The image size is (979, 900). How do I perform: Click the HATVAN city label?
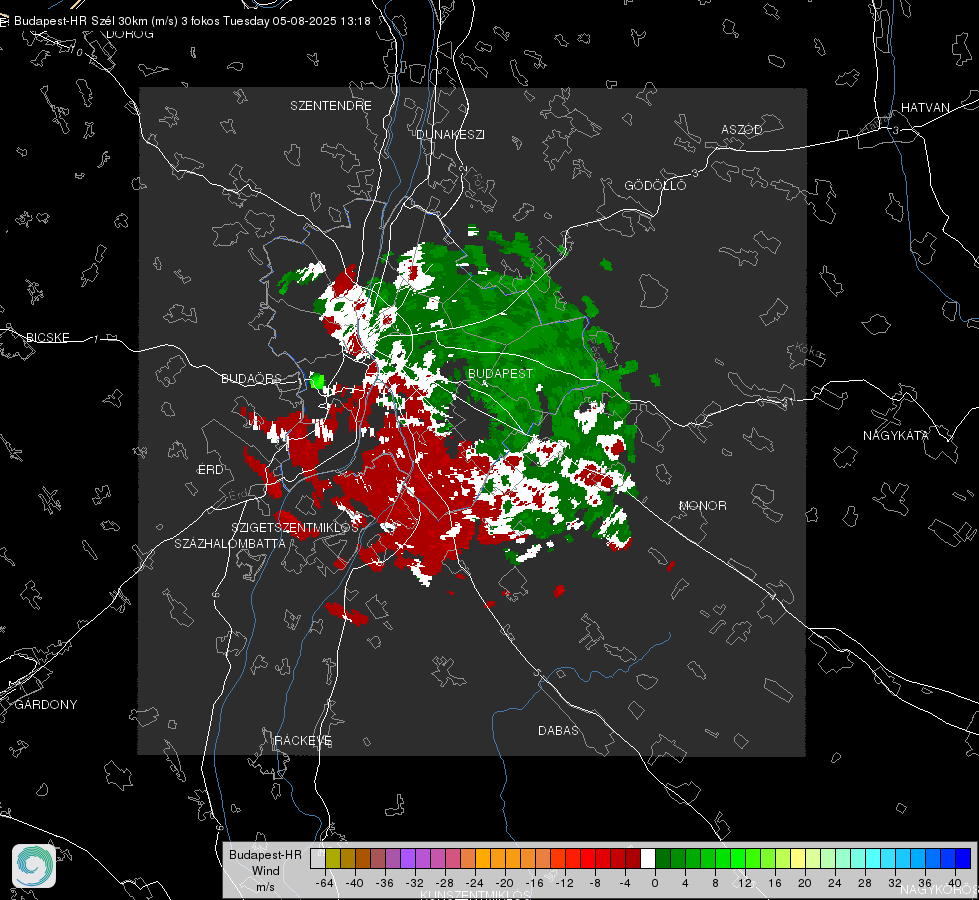coord(925,107)
